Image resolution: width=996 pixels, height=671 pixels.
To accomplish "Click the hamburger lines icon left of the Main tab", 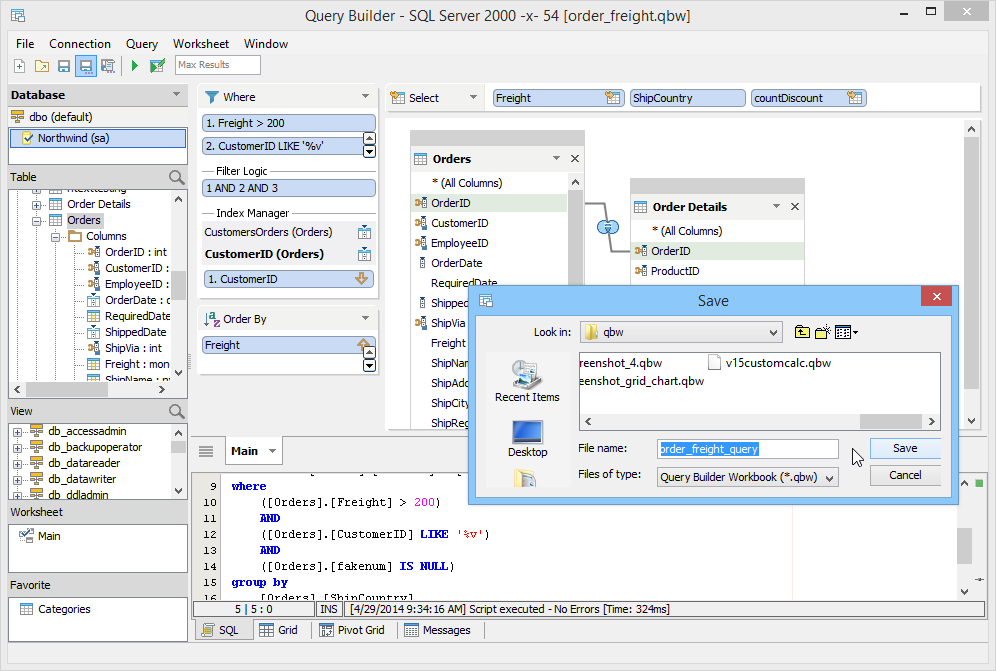I will (206, 451).
